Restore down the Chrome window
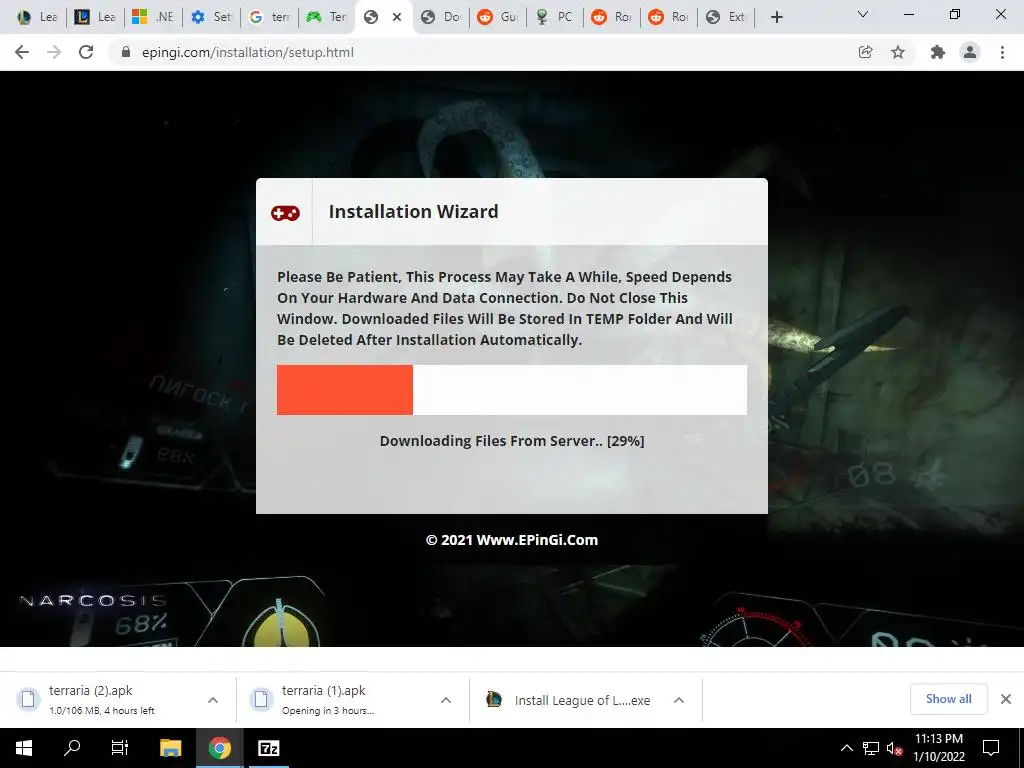 955,14
